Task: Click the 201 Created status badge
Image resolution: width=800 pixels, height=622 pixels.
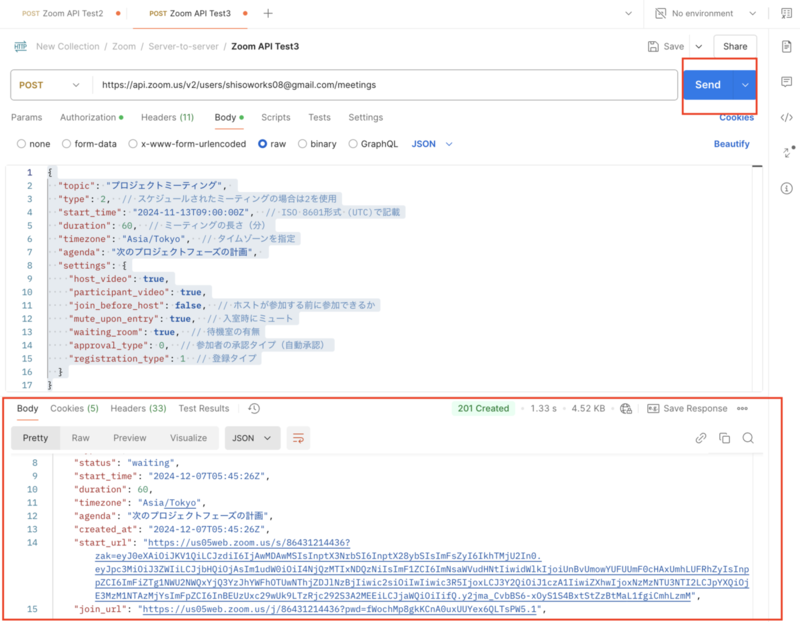Action: [x=483, y=408]
